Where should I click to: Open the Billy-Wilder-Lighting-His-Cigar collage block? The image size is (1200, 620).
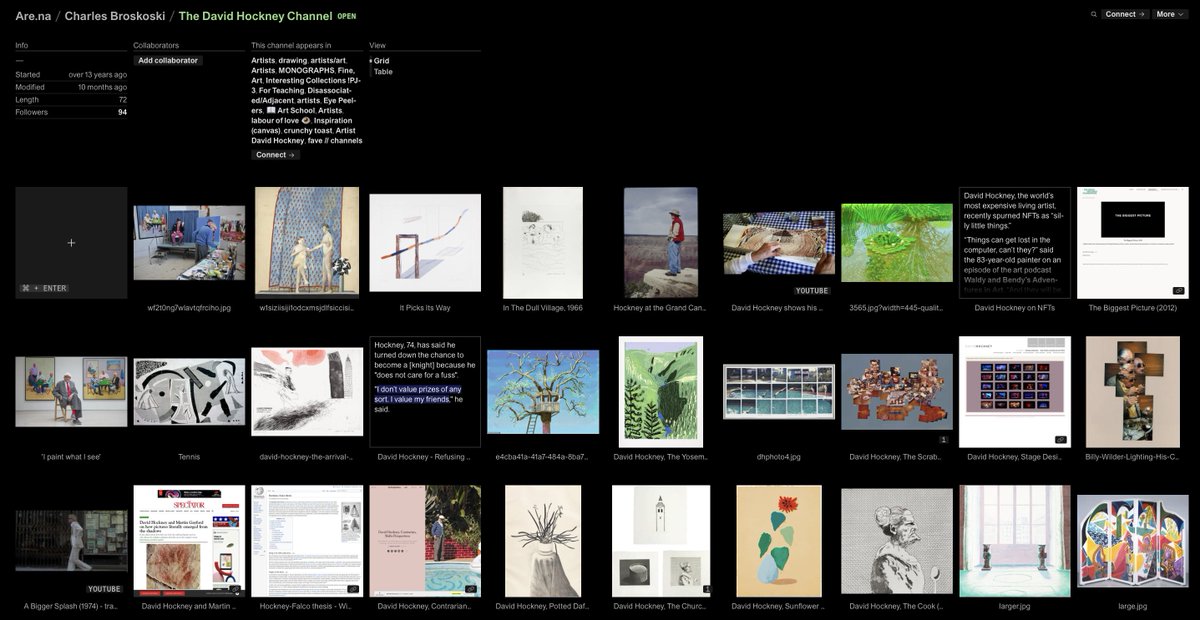point(1133,391)
